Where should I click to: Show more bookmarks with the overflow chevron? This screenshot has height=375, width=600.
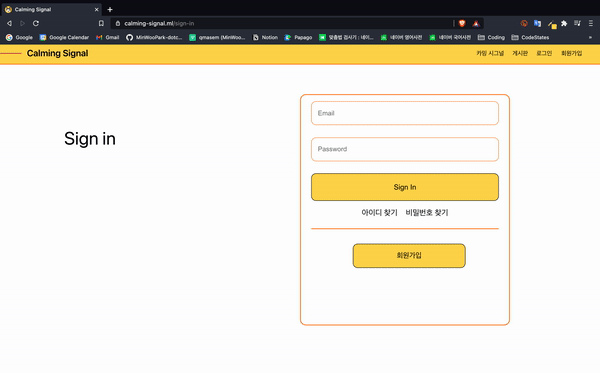590,38
